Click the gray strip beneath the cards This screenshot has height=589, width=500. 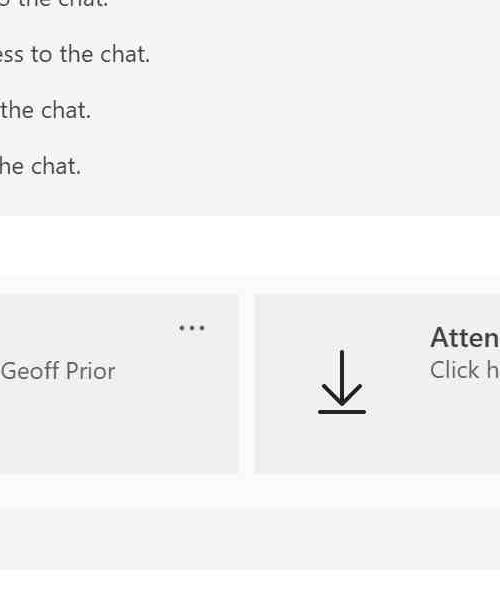click(250, 538)
